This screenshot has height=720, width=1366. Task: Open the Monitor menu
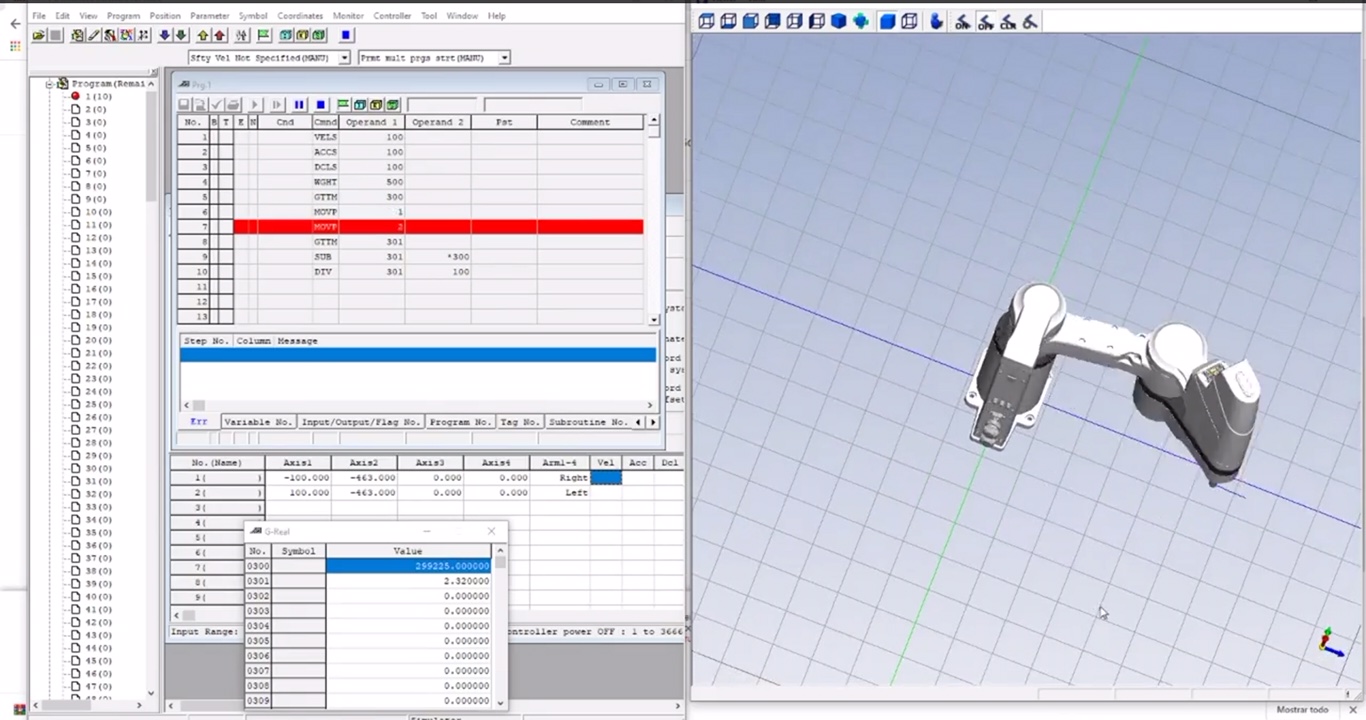click(348, 16)
